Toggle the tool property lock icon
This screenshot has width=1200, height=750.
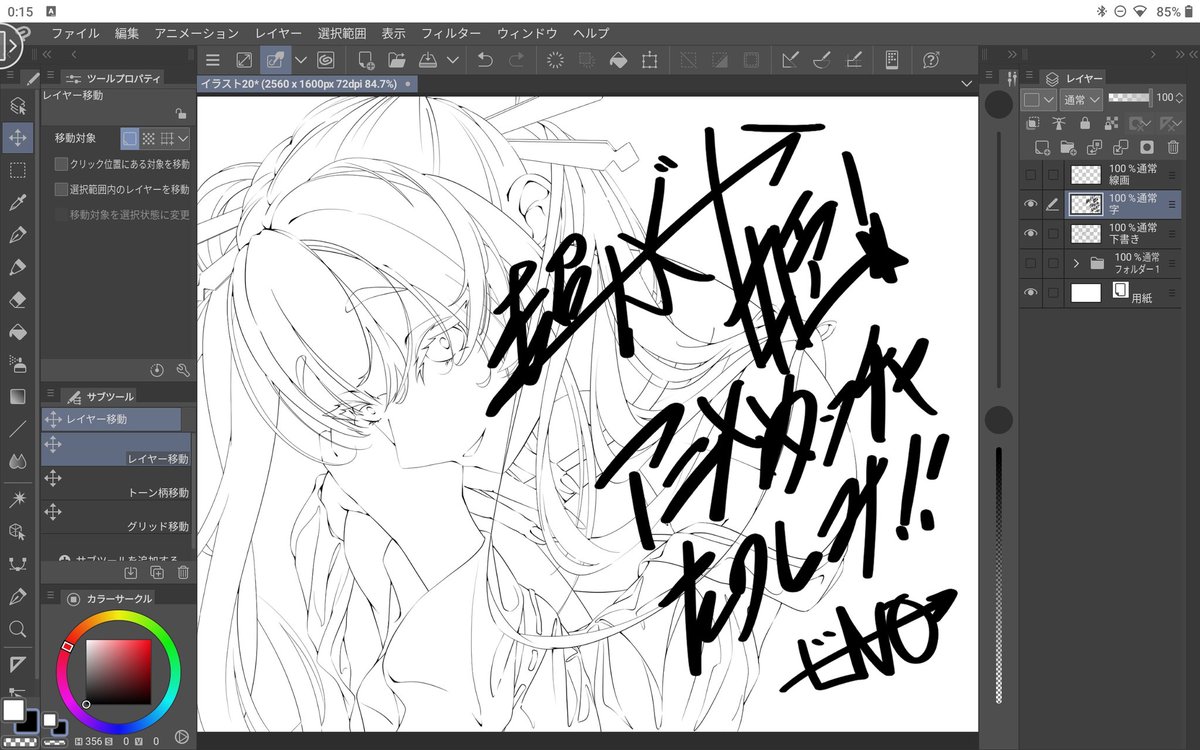click(x=180, y=114)
